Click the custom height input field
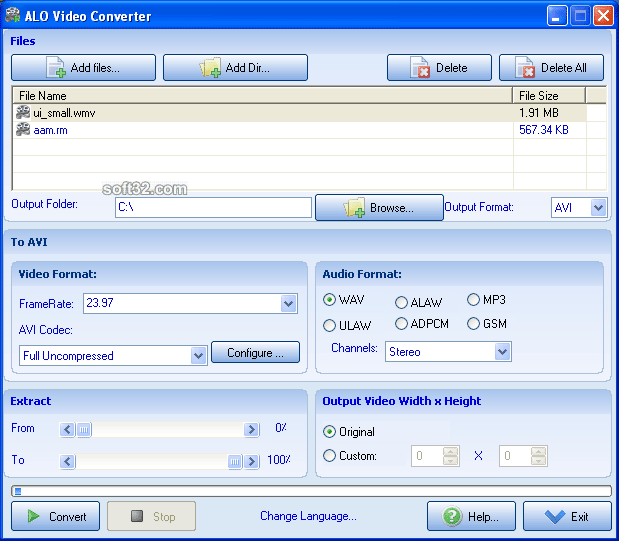The height and width of the screenshot is (541, 619). tap(515, 456)
